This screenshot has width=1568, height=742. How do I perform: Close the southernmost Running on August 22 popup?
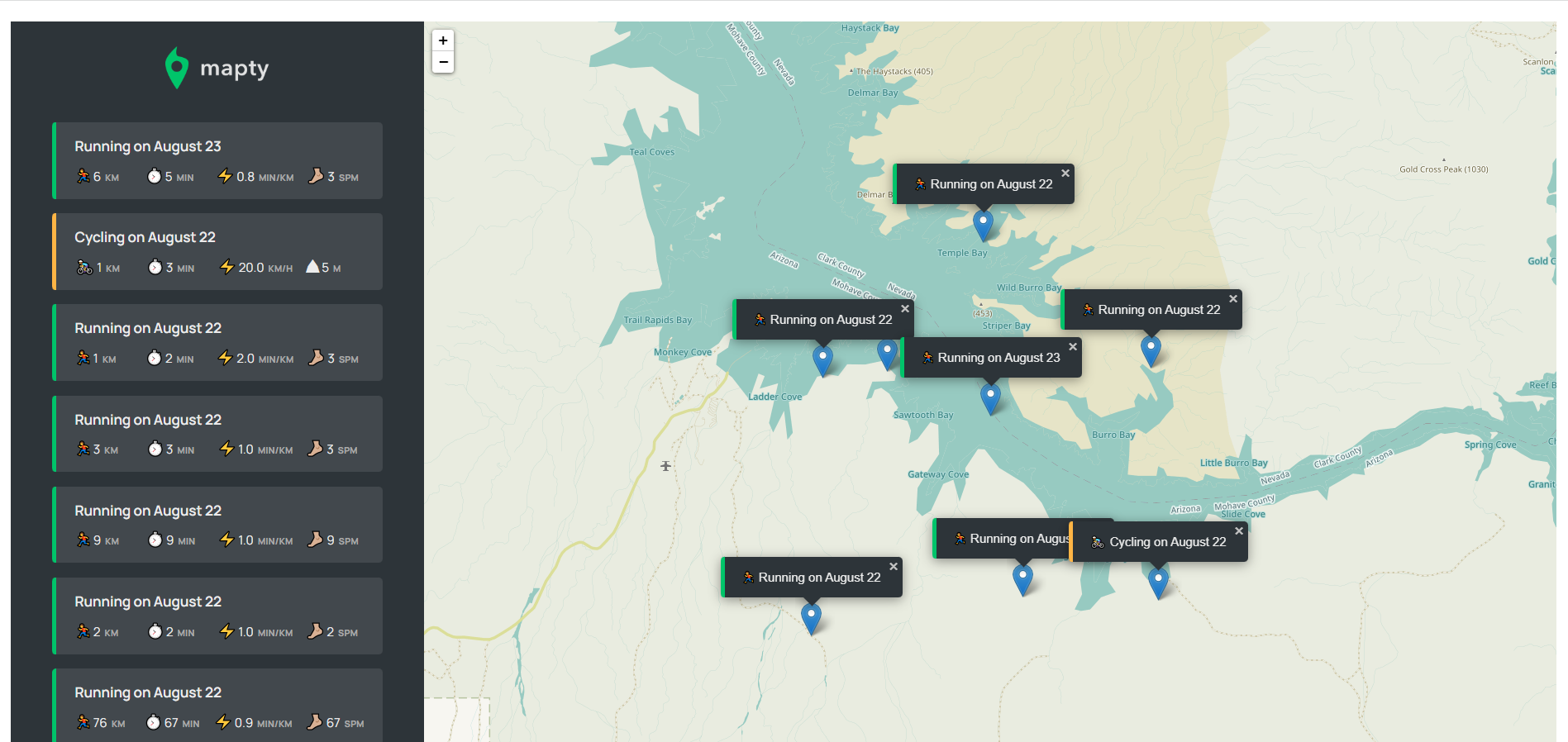click(893, 567)
